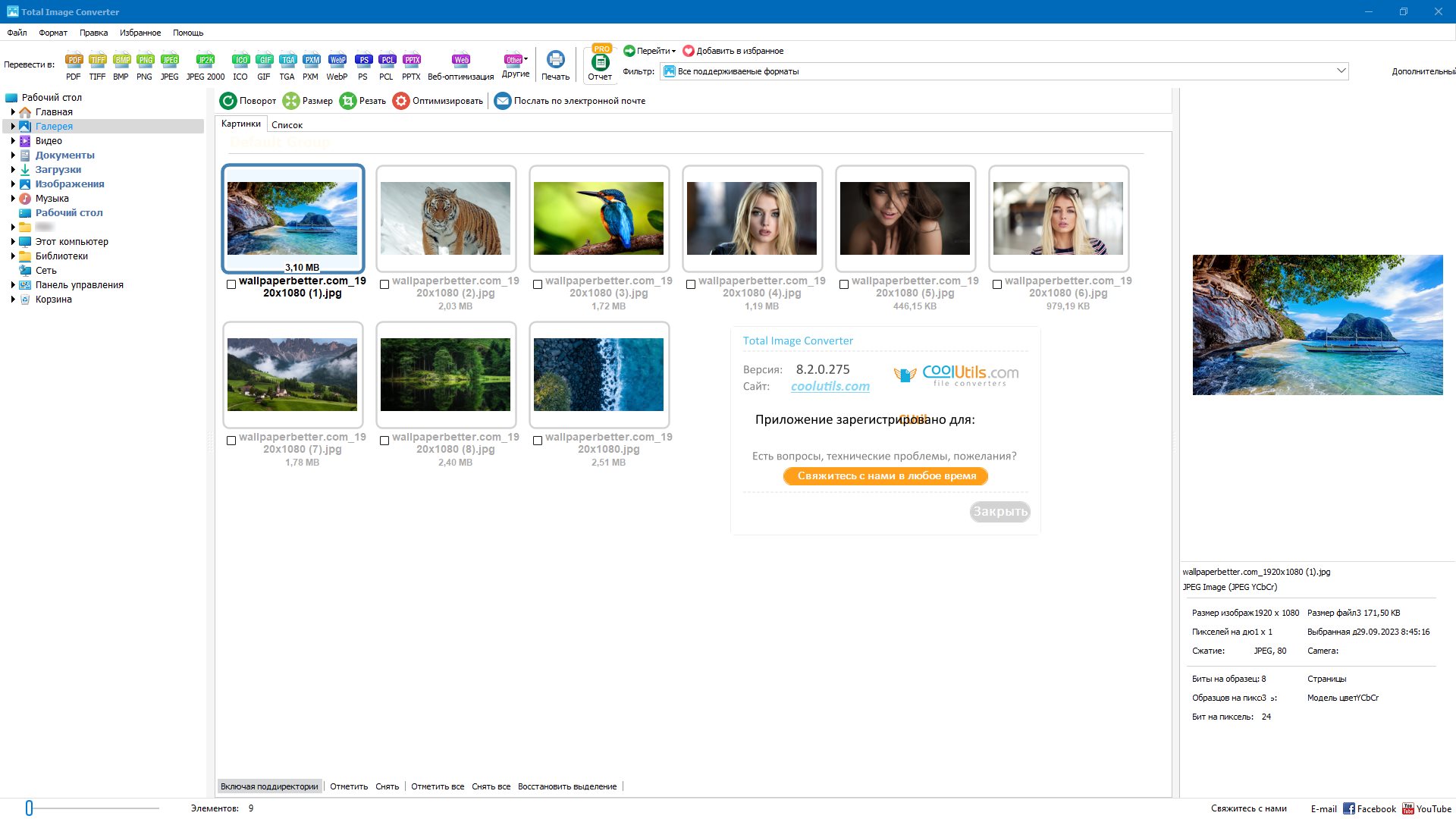Open the coolutils.com site link
1456x819 pixels.
coord(830,387)
